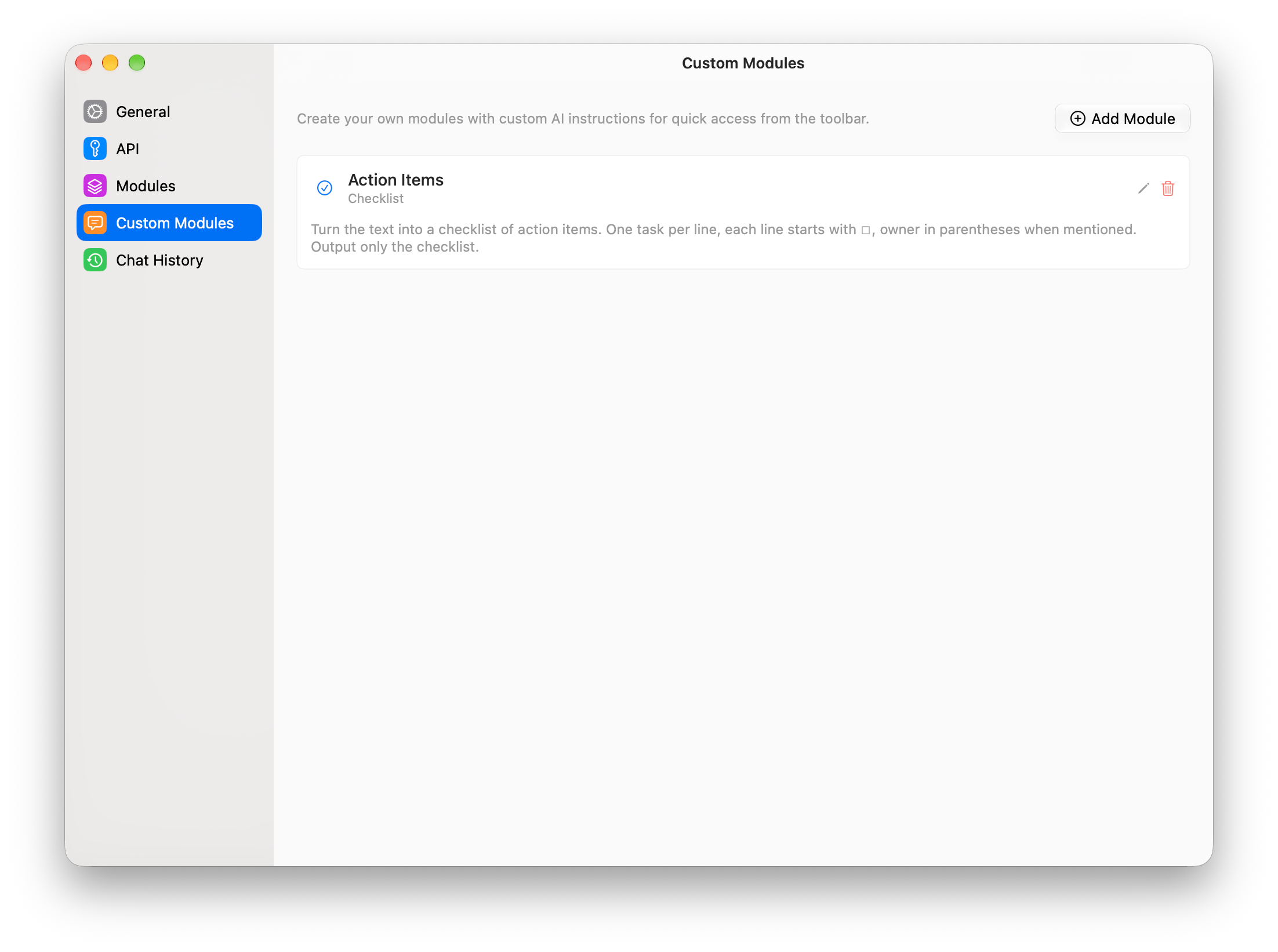
Task: Click the Add Module button
Action: pos(1122,118)
